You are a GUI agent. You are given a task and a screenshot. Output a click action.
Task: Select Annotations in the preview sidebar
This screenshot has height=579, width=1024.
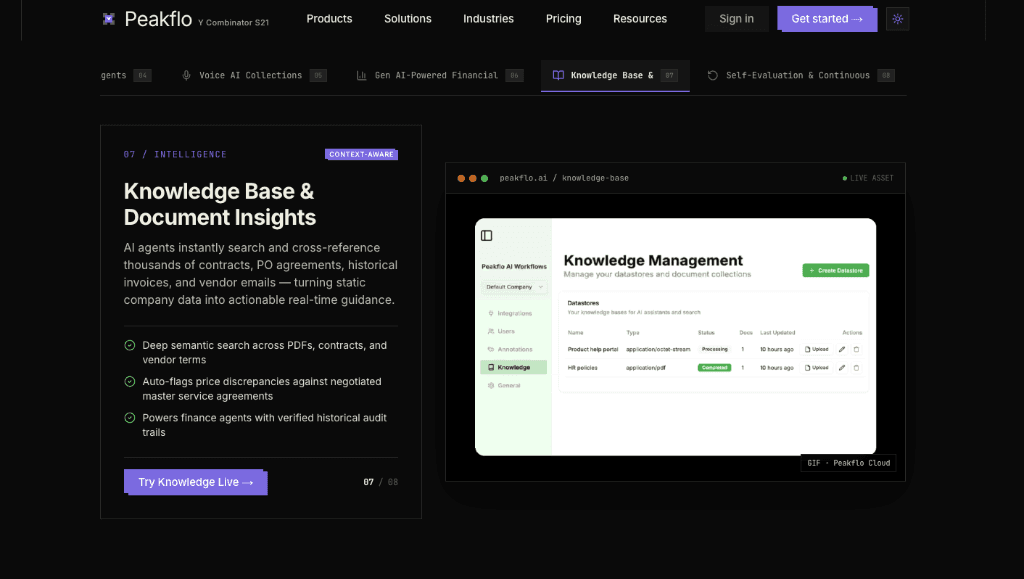(514, 349)
